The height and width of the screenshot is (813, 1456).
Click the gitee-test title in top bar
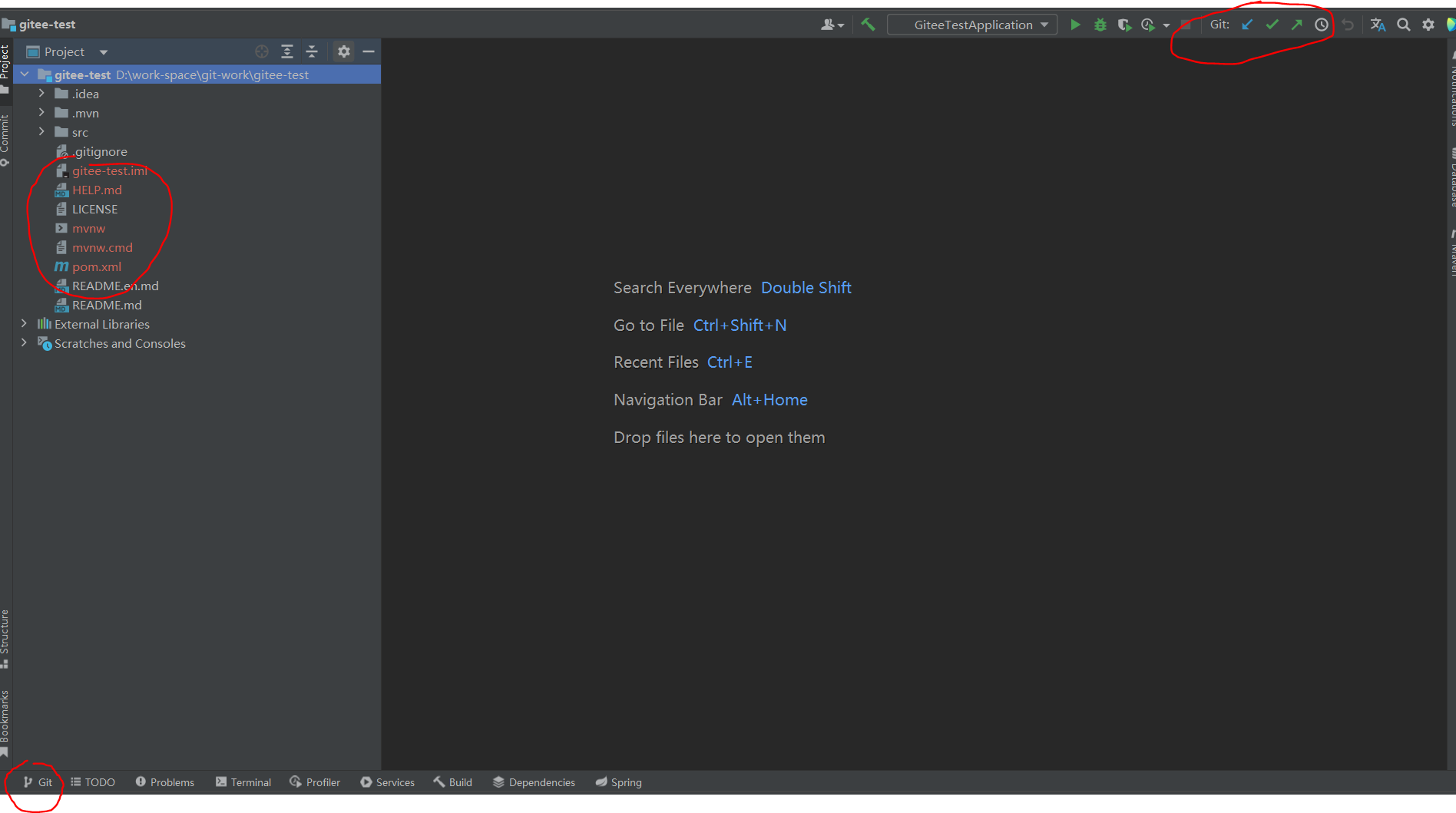click(47, 25)
